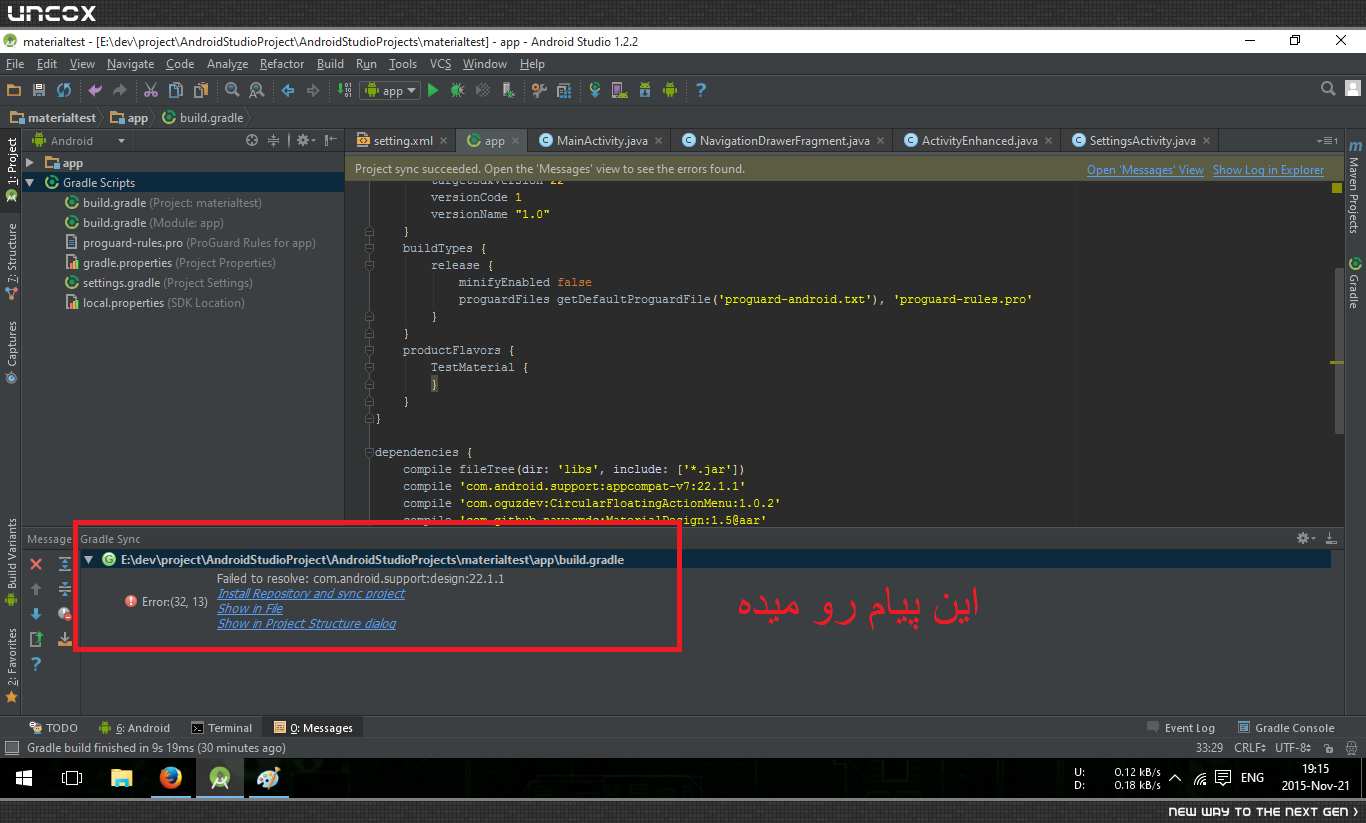Toggle the Gradle side panel on right

coord(1354,284)
